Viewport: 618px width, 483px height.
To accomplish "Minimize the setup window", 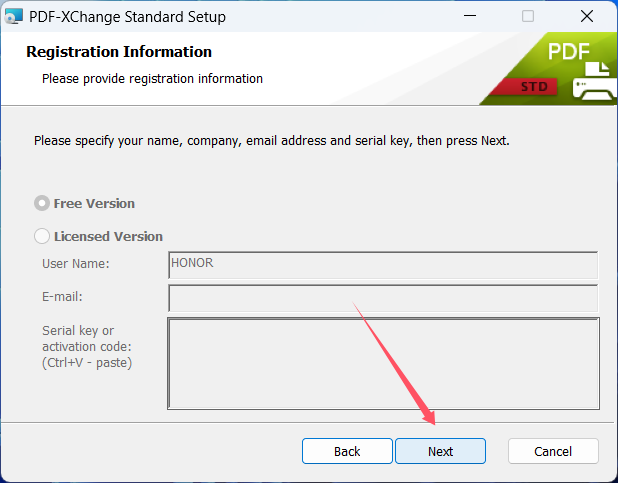I will pos(470,16).
